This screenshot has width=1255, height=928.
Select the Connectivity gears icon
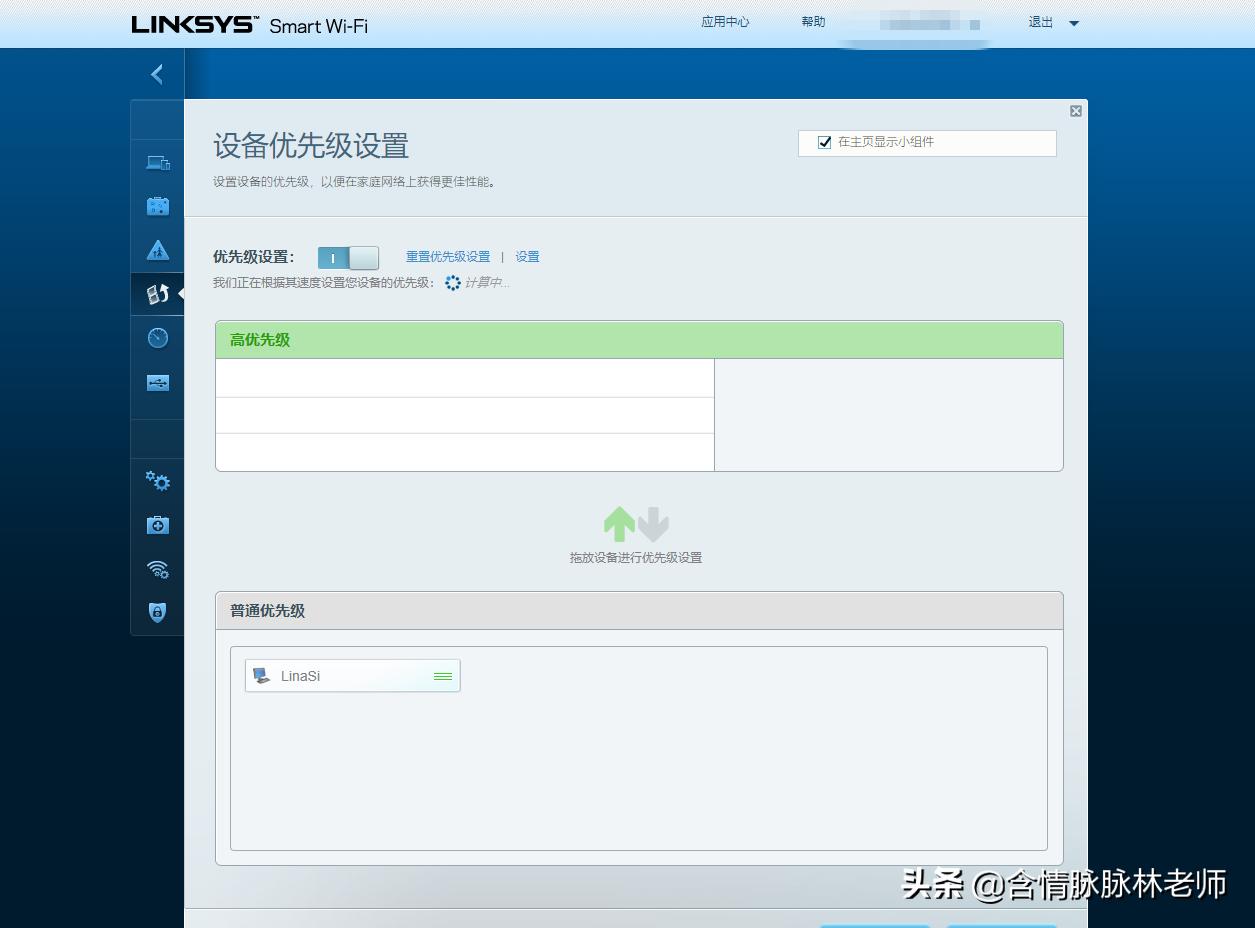157,481
